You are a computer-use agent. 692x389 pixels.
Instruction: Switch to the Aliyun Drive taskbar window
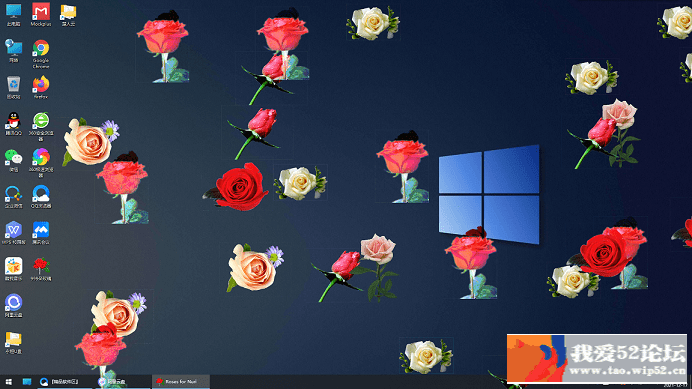pos(122,381)
